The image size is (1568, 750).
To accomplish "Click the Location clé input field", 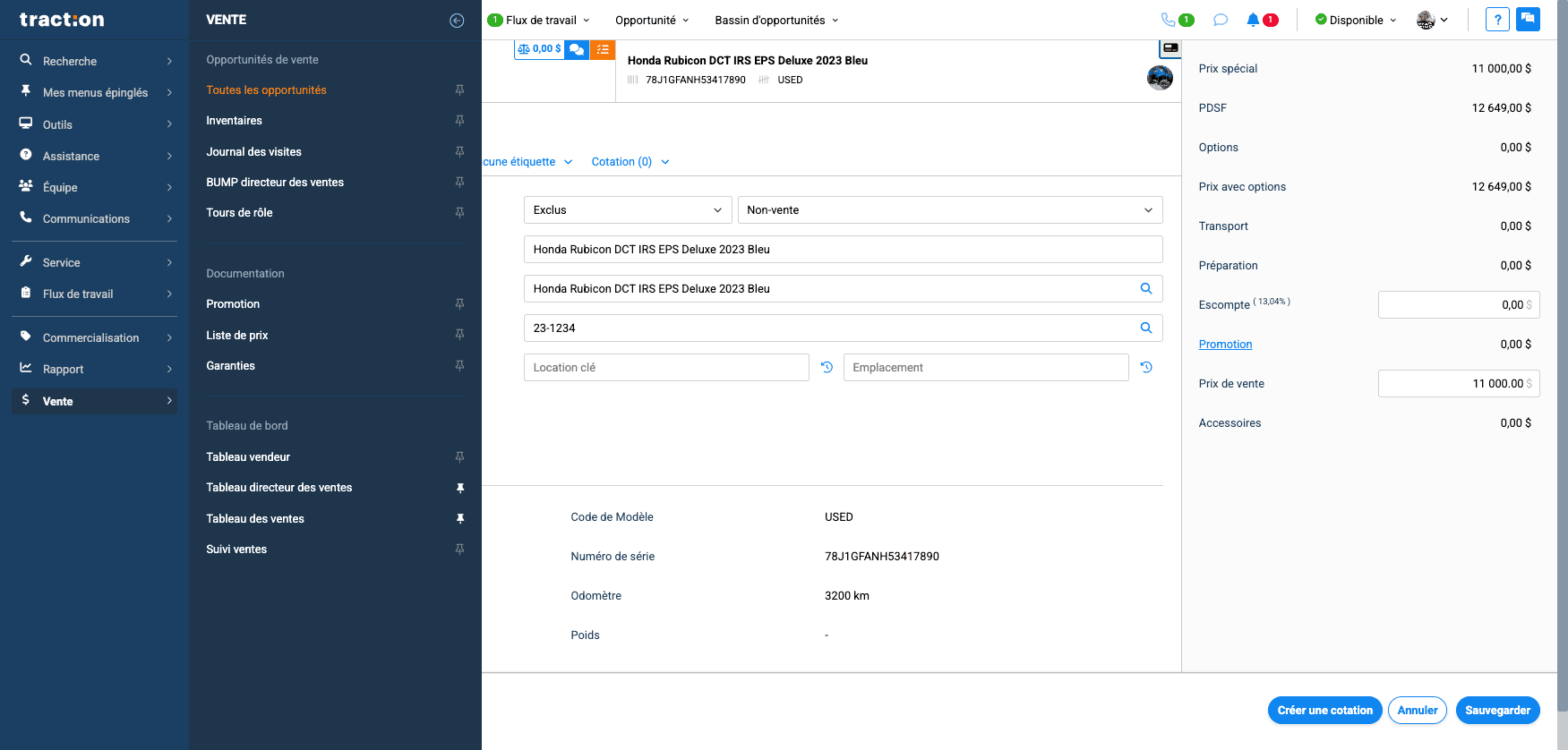I will (x=666, y=368).
